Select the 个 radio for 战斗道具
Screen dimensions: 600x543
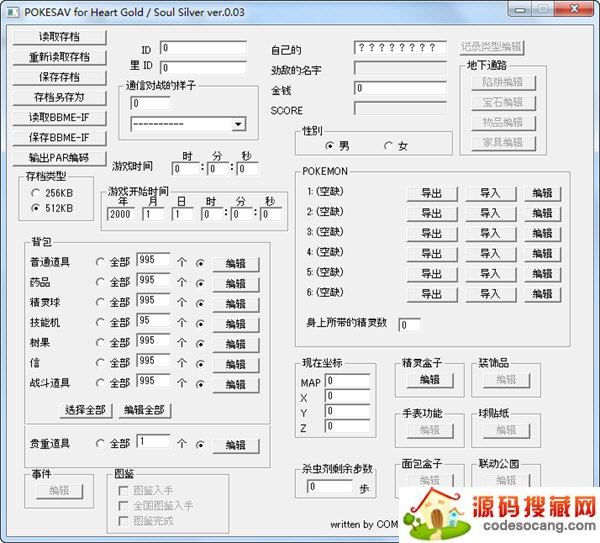[200, 384]
